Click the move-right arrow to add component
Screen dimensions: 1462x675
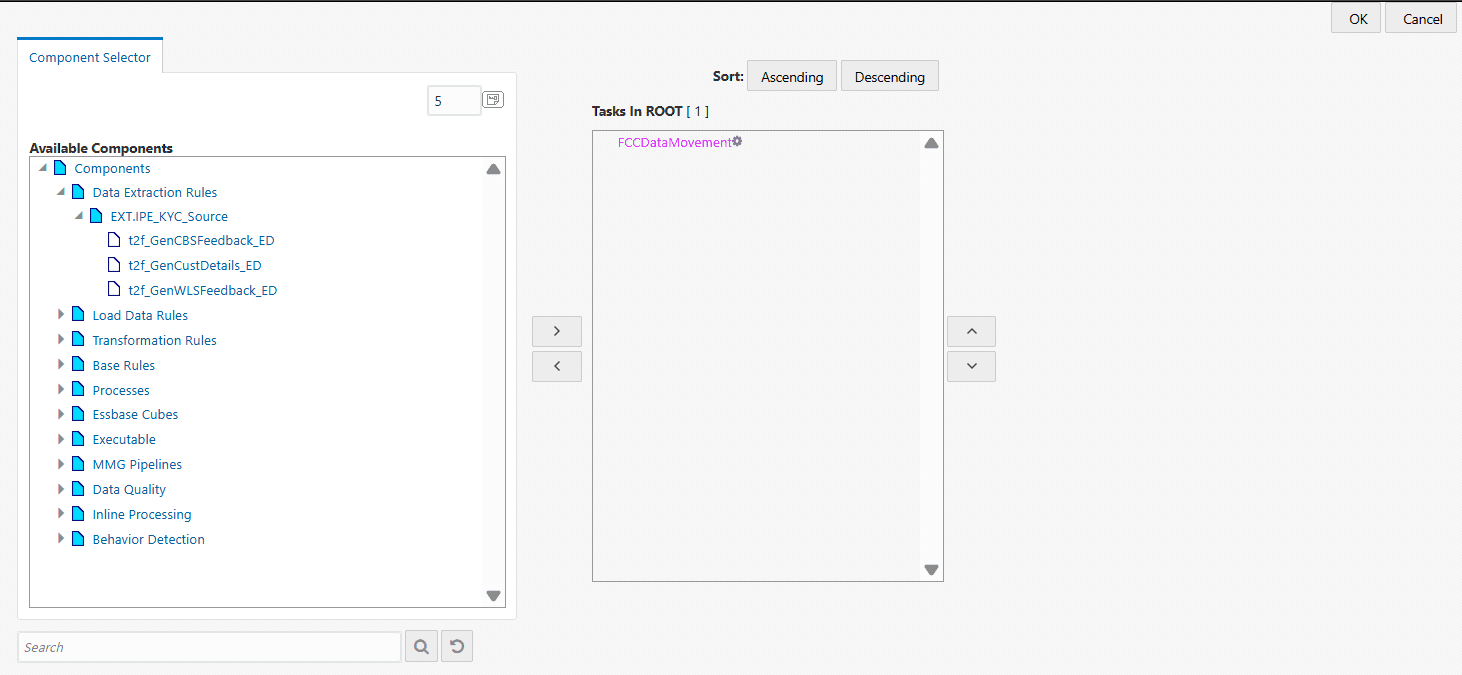[557, 331]
